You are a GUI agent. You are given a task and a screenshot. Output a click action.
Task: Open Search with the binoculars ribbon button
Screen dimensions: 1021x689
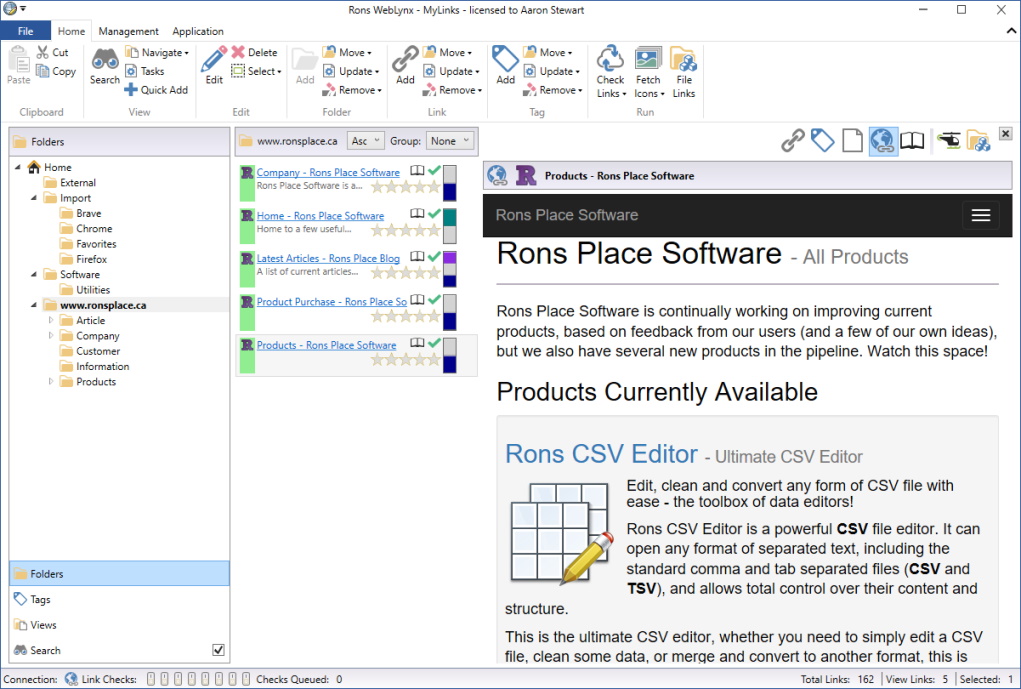click(x=104, y=66)
